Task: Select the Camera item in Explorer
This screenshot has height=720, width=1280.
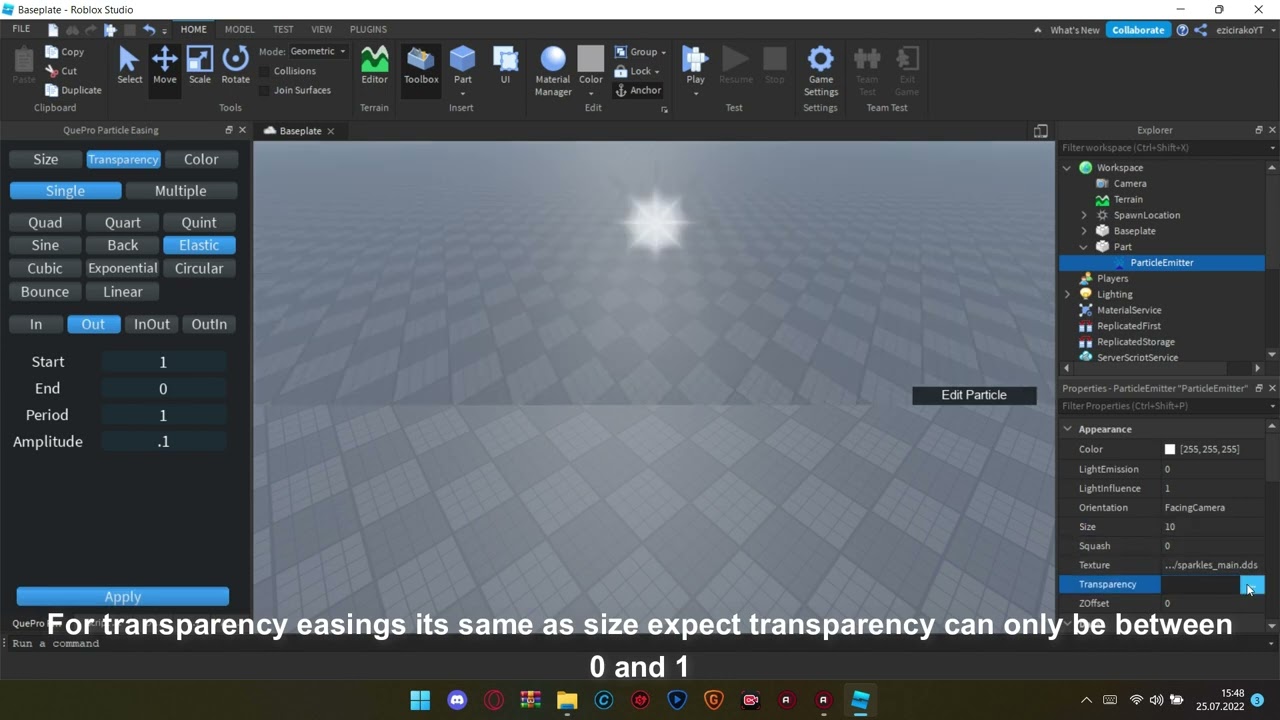Action: pos(1130,183)
